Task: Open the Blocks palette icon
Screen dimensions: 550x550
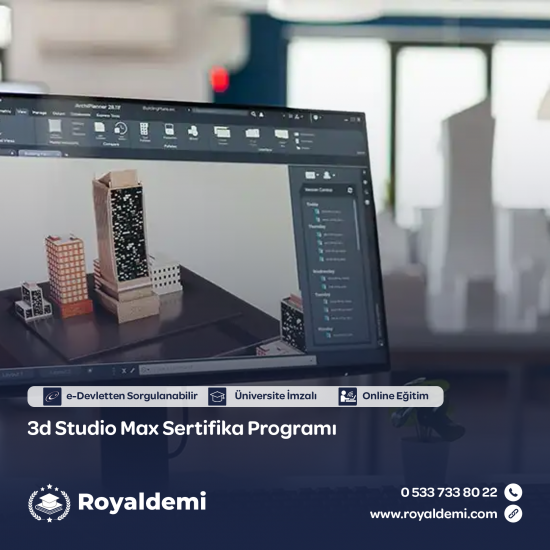Action: click(193, 131)
